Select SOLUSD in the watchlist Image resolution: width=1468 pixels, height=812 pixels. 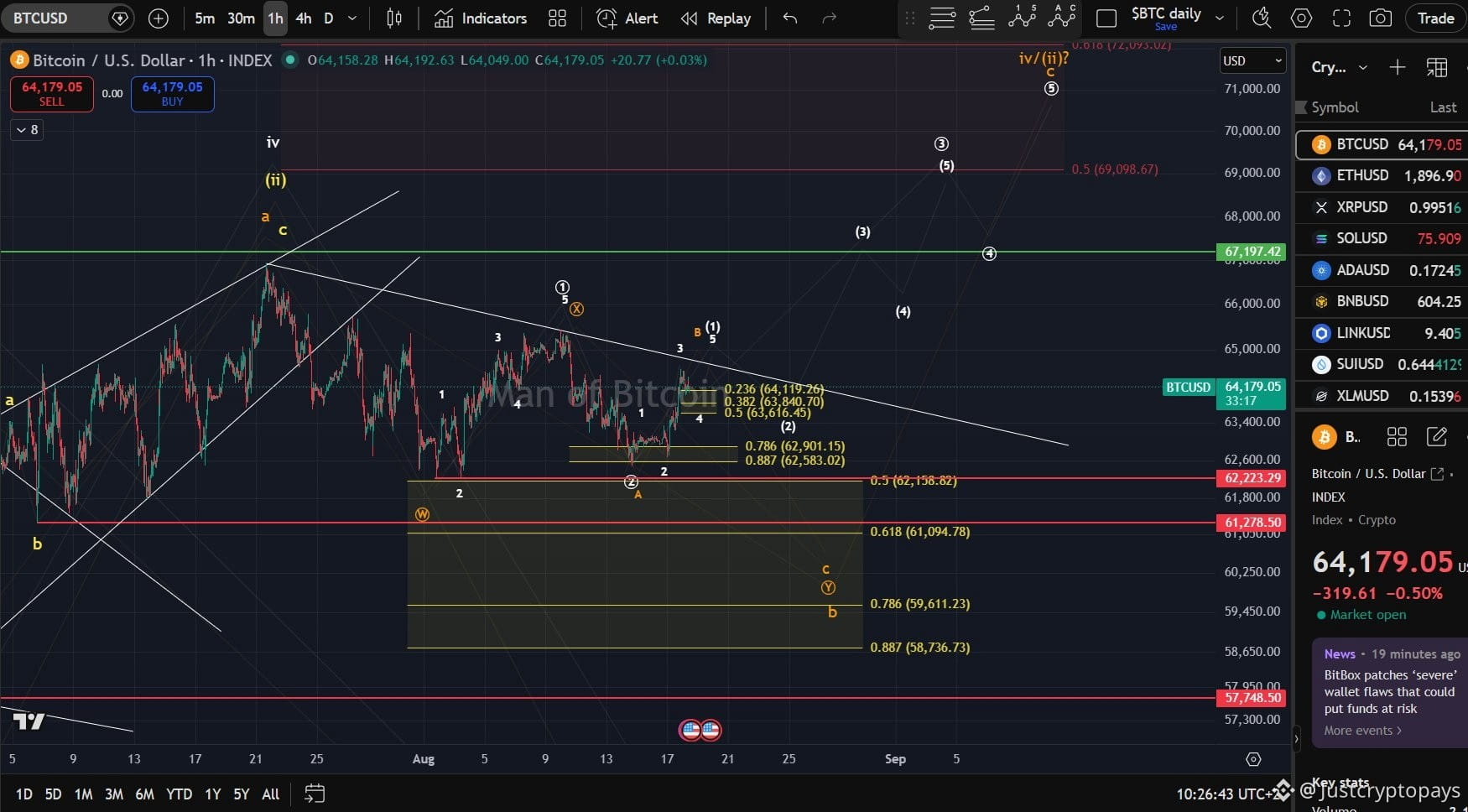(x=1382, y=238)
